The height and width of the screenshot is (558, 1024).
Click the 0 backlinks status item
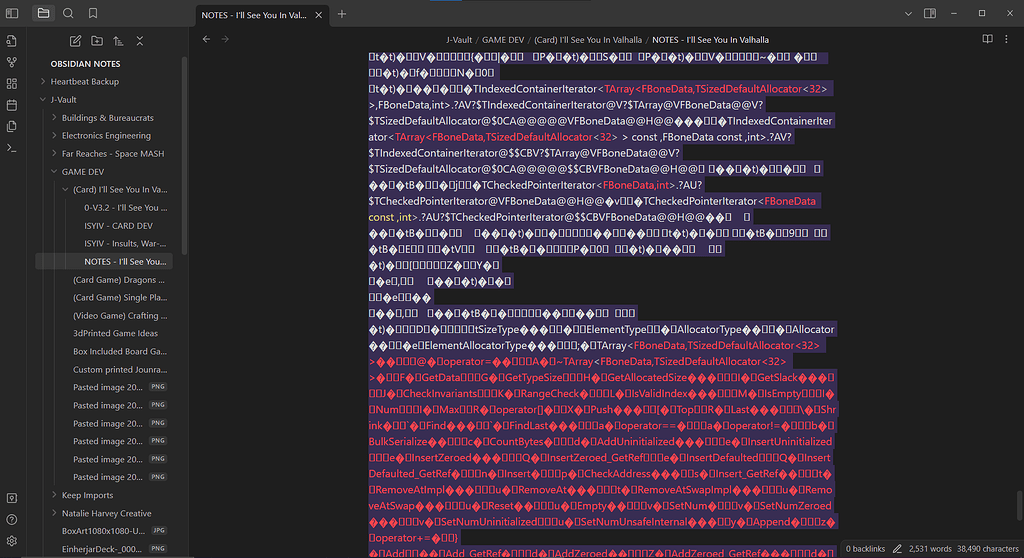coord(866,548)
